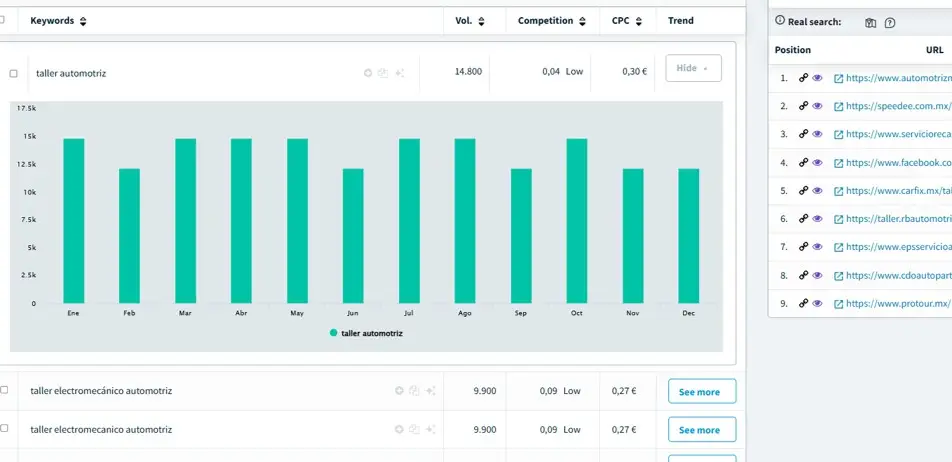Tick the checkbox for taller electromecánico automotriz
The height and width of the screenshot is (462, 952).
click(4, 390)
